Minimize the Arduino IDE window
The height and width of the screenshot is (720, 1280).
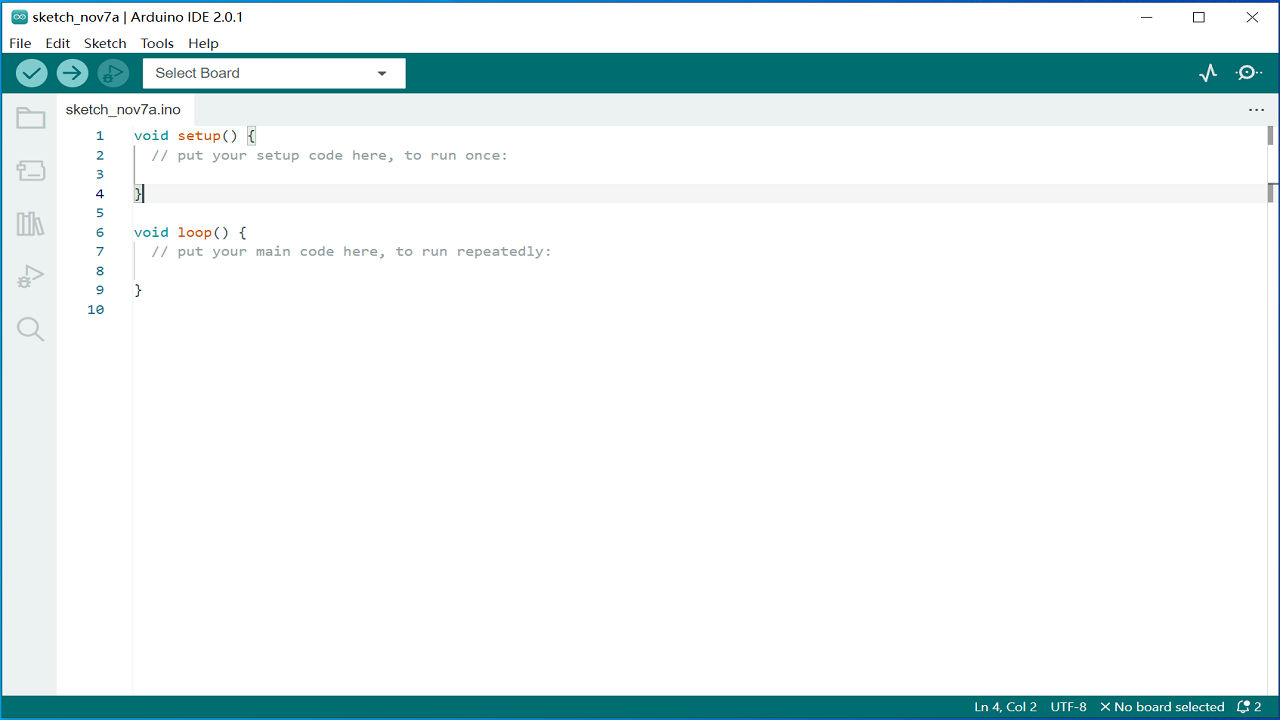click(1145, 17)
